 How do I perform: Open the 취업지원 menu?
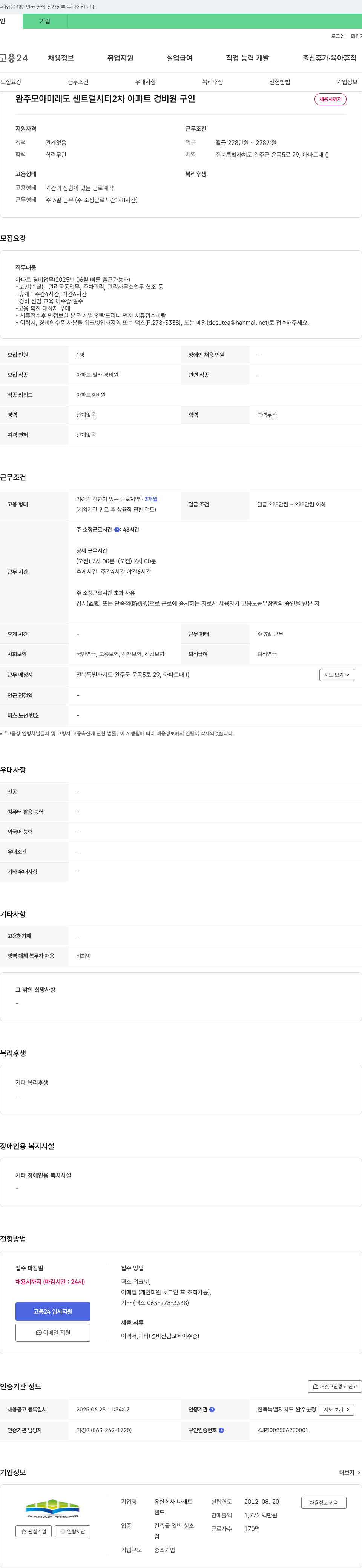pos(120,58)
